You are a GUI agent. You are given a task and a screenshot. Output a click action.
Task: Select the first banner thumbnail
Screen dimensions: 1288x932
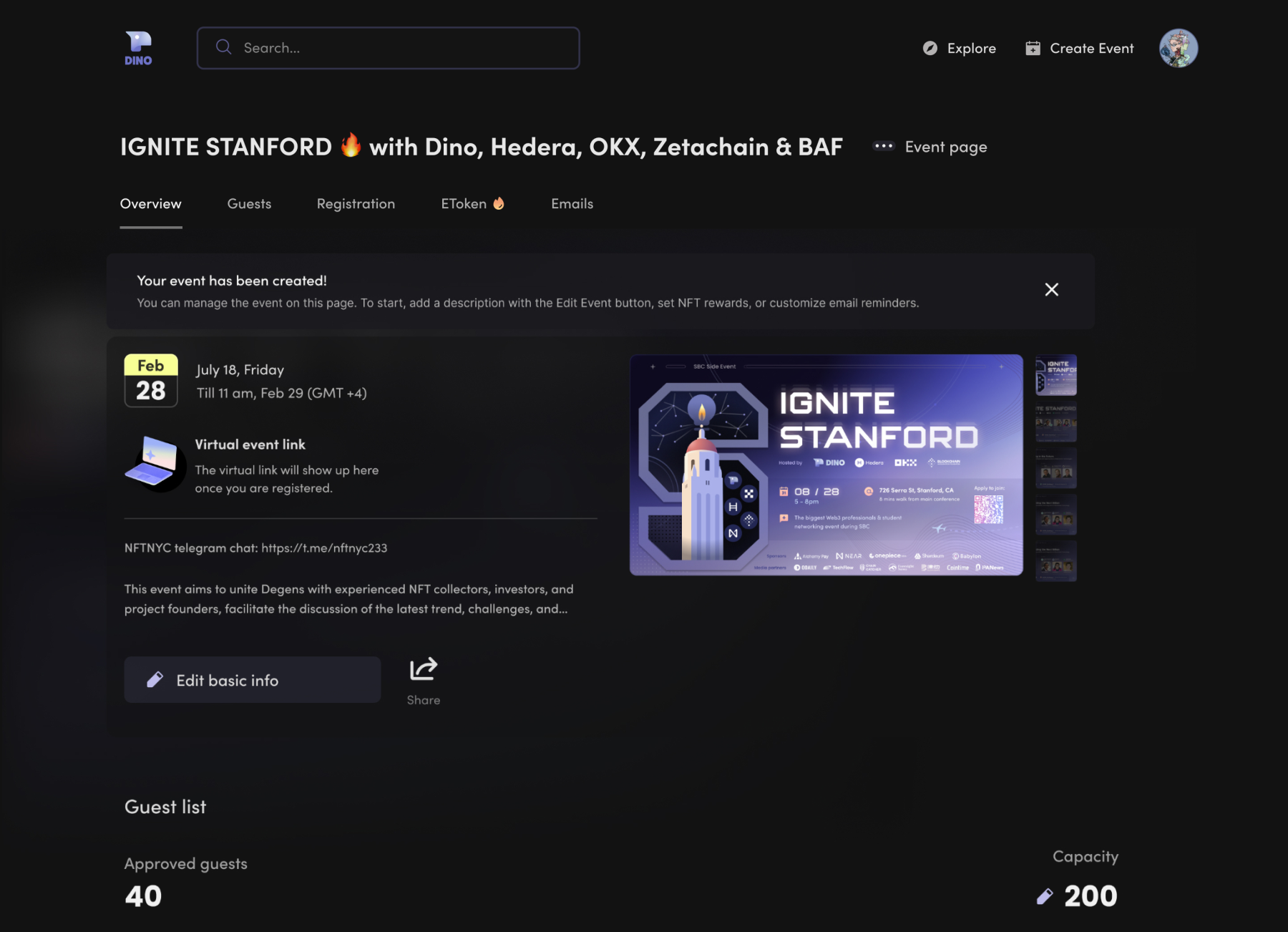(x=1055, y=375)
